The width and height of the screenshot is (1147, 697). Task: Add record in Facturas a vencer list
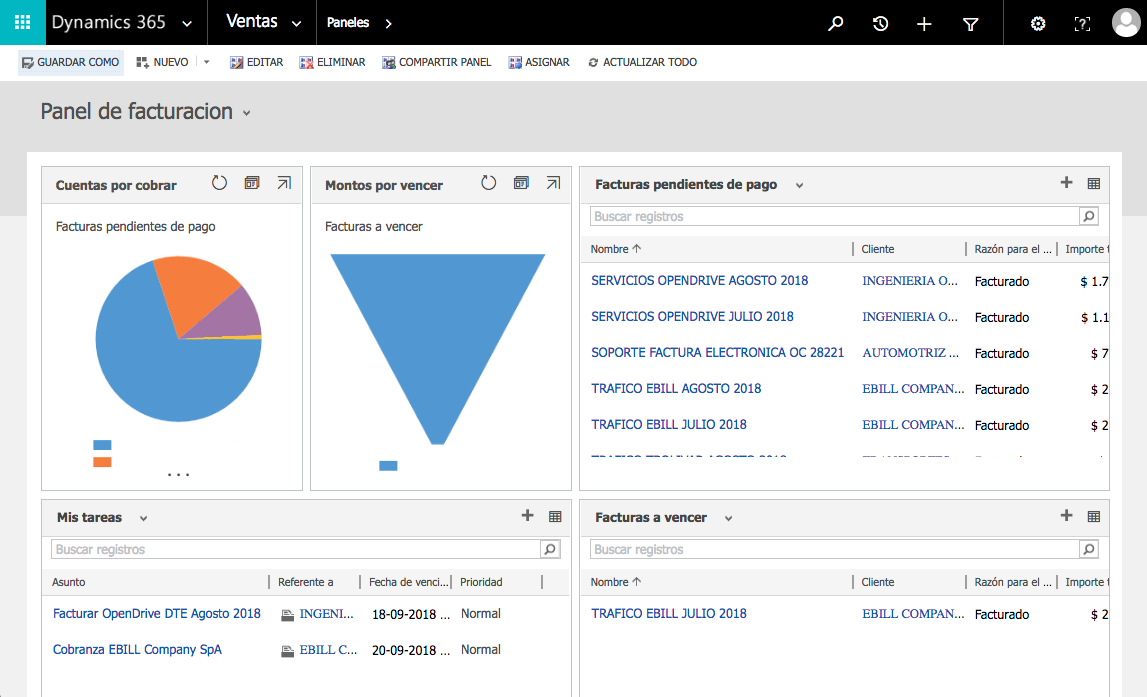1067,516
